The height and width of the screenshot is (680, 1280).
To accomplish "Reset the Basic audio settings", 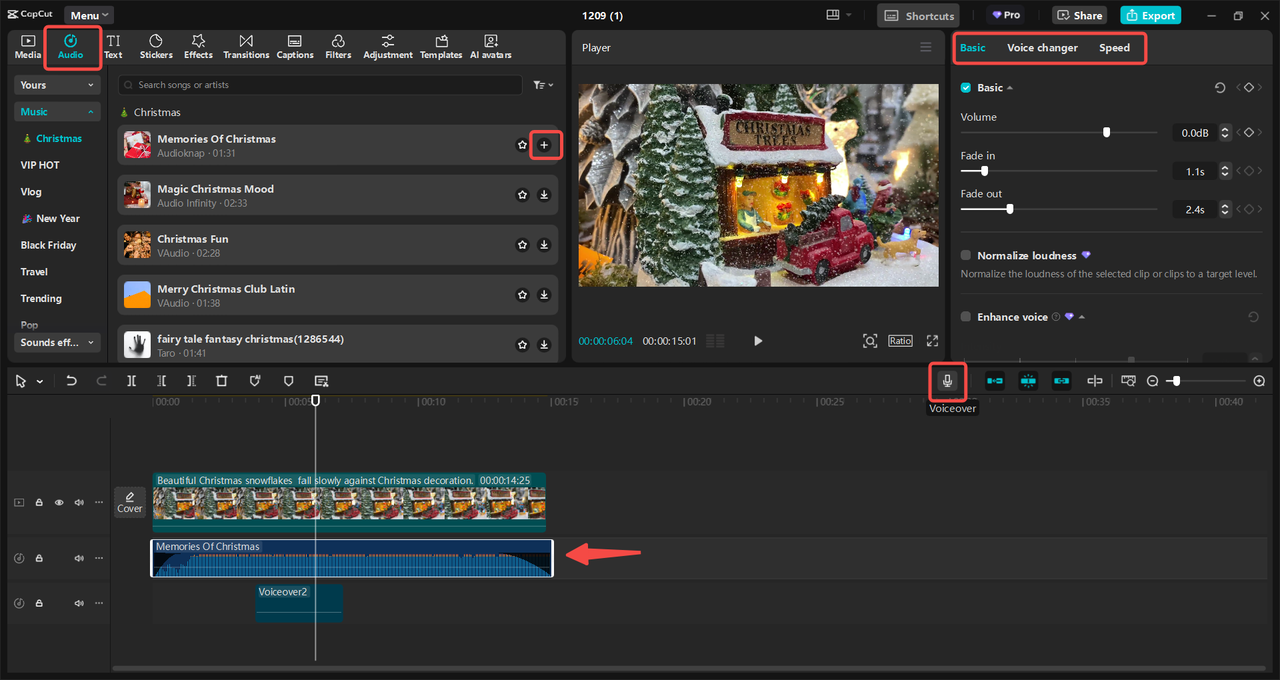I will [x=1220, y=88].
